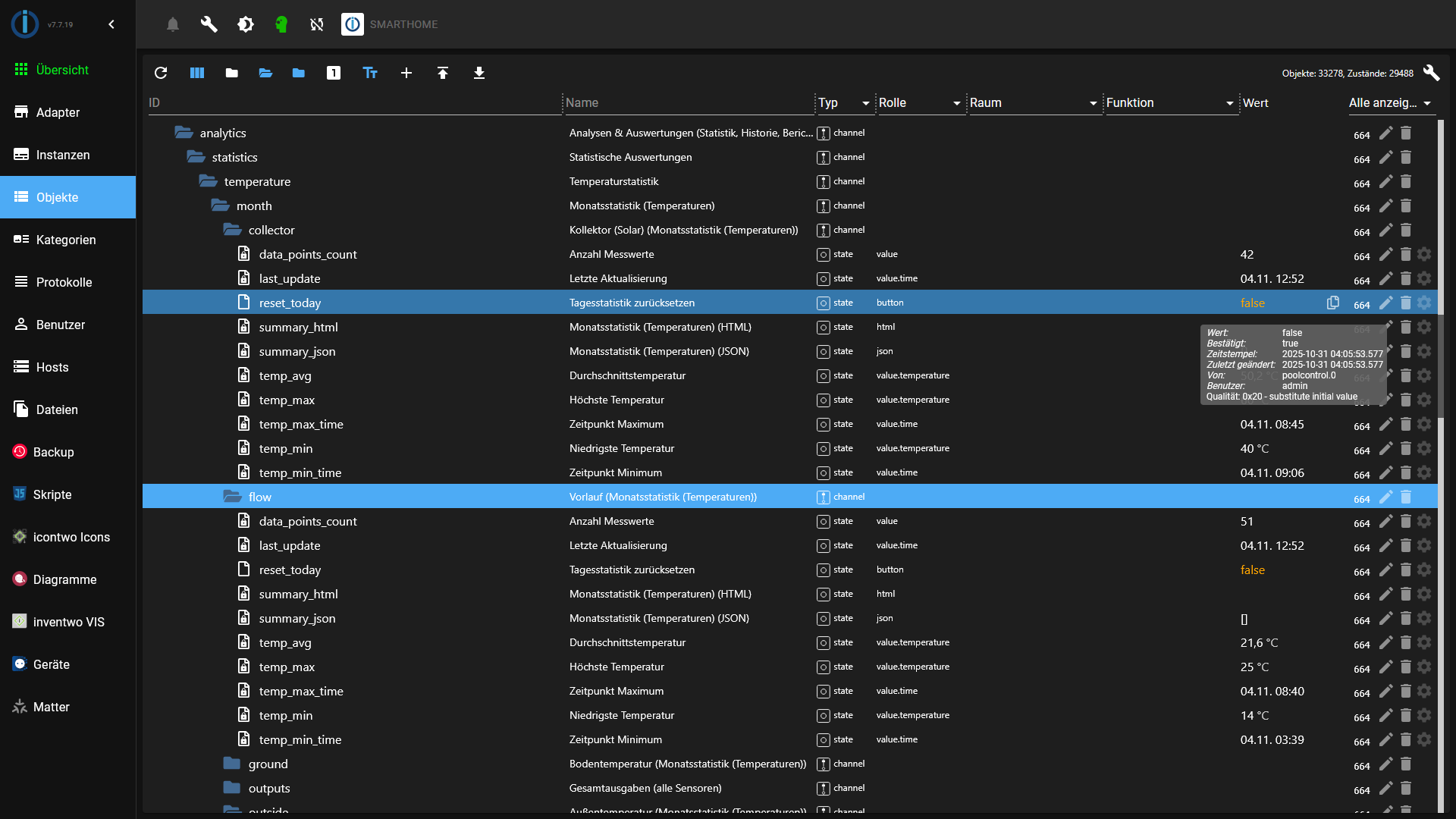Refresh the object list
Screen dimensions: 1456x819
click(161, 73)
